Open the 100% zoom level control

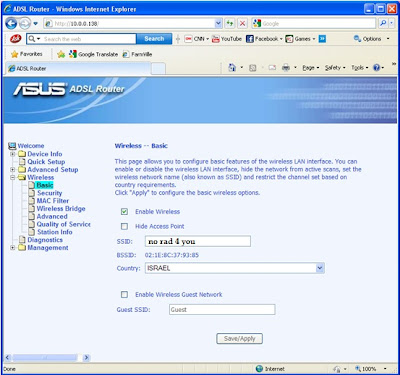(371, 369)
